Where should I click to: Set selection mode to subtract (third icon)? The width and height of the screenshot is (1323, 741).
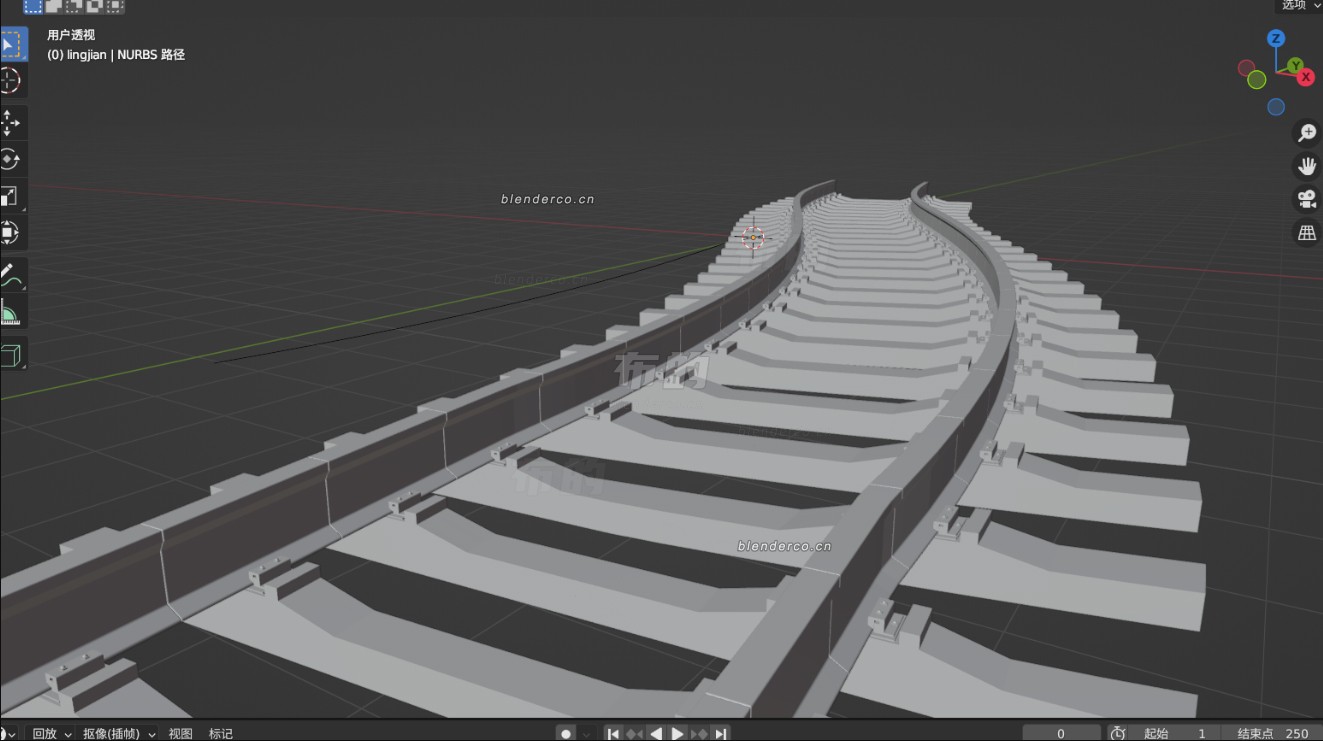click(74, 6)
